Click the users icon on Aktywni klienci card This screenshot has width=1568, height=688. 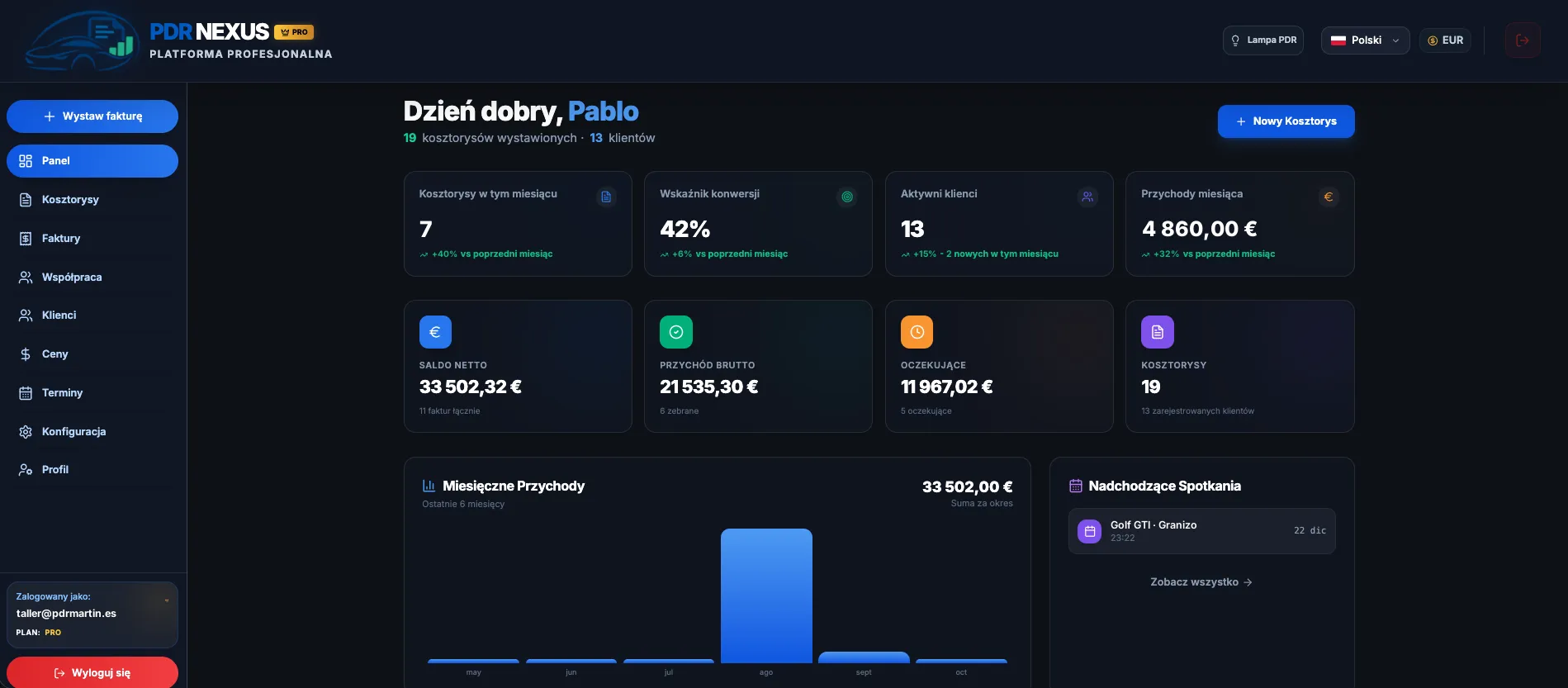[x=1087, y=197]
